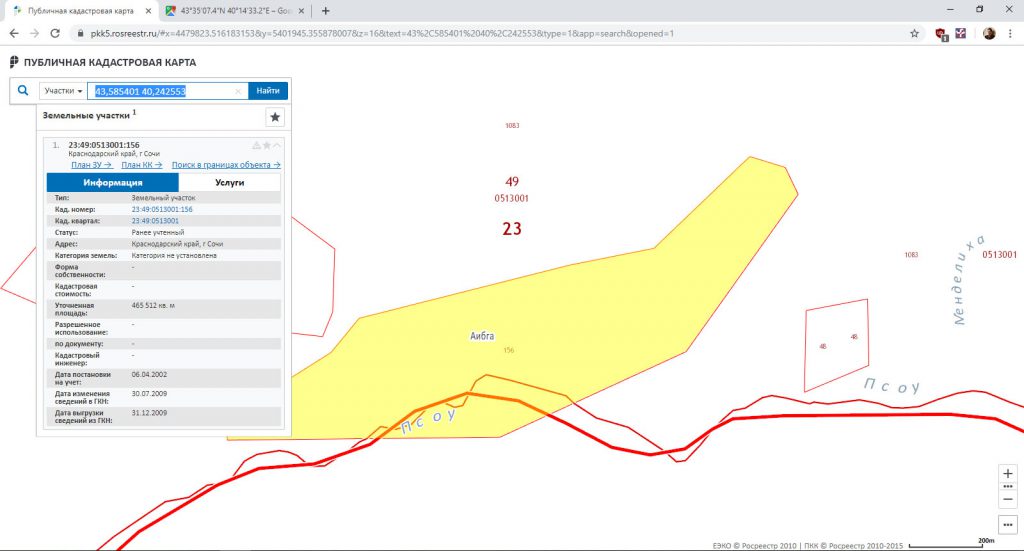Open the map tools menu below zoom controls
The image size is (1024, 551).
(1008, 525)
